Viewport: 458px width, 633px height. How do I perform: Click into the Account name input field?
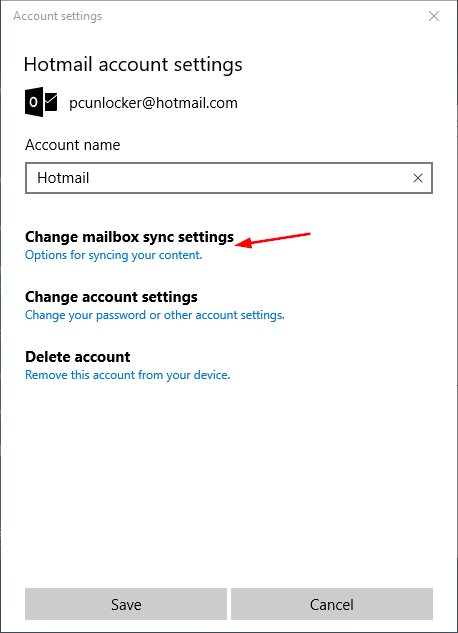coord(229,178)
